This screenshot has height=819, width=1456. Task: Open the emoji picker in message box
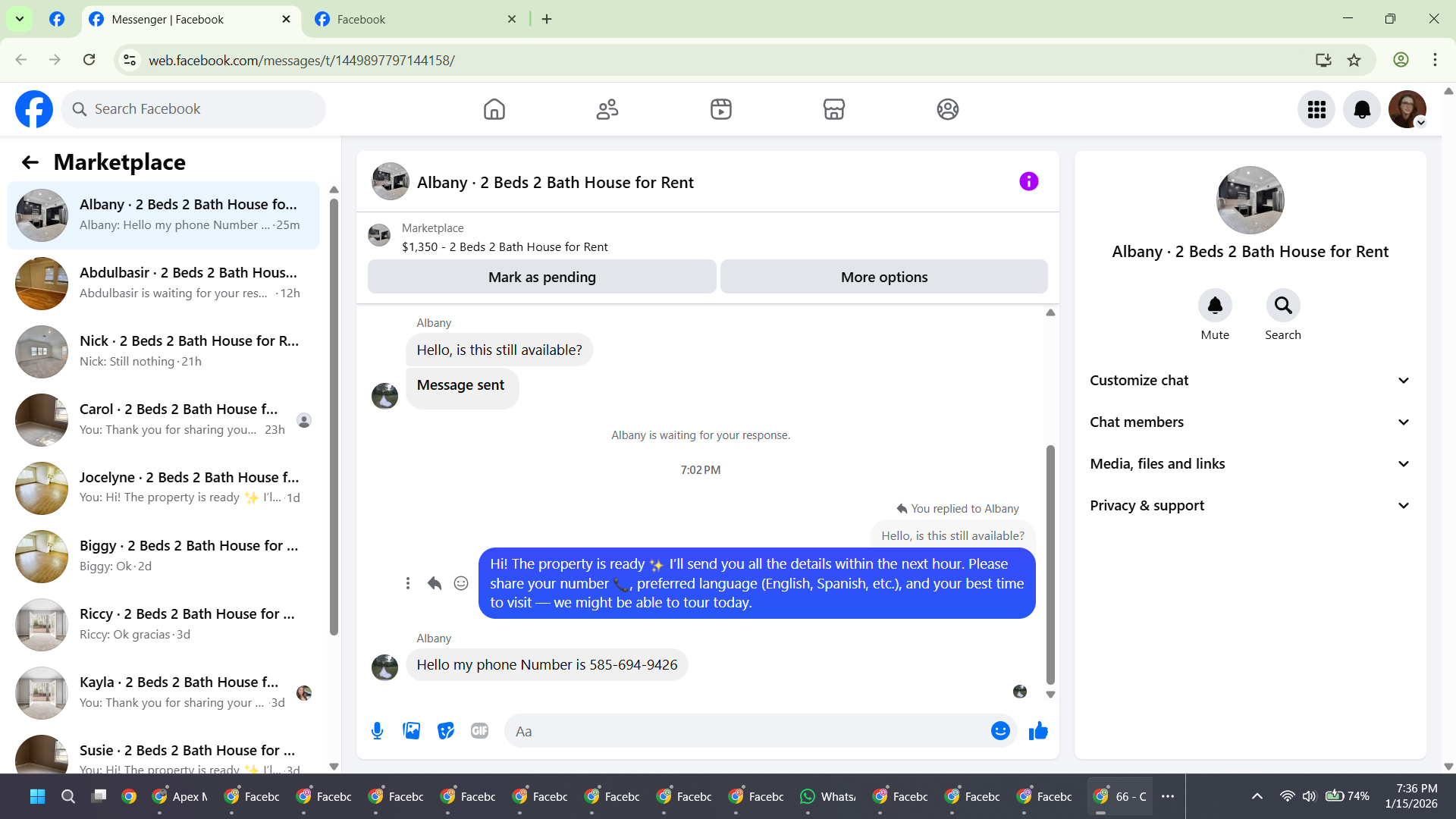point(1000,731)
